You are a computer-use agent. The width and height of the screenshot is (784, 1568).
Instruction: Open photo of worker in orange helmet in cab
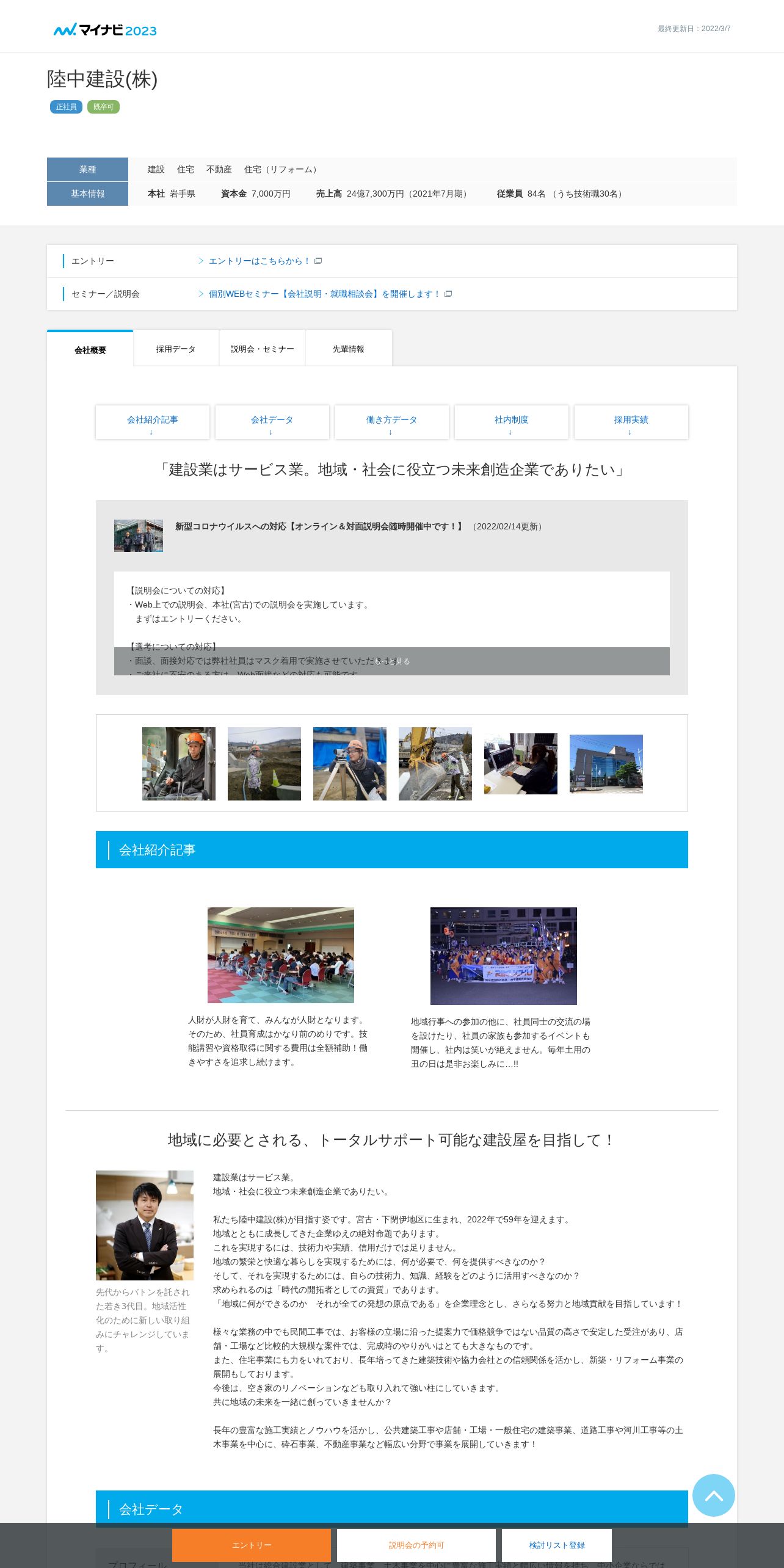[x=179, y=763]
